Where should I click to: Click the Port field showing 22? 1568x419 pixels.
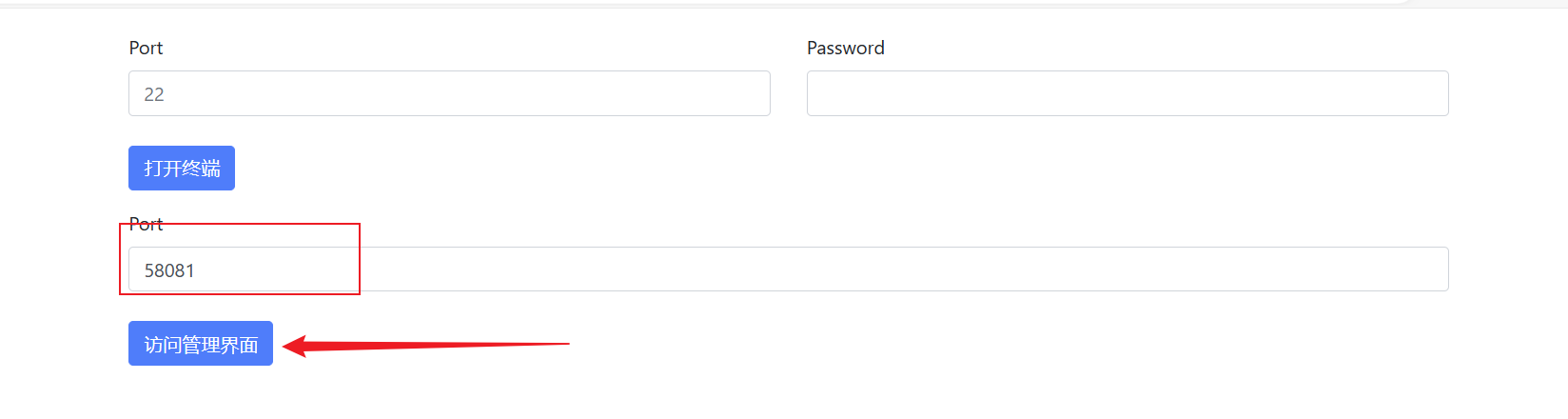[x=449, y=93]
